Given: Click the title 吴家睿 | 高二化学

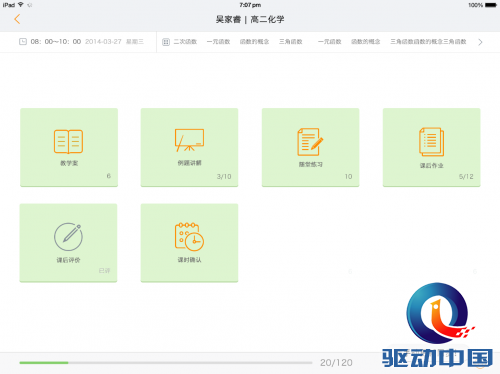Looking at the screenshot, I should point(250,19).
